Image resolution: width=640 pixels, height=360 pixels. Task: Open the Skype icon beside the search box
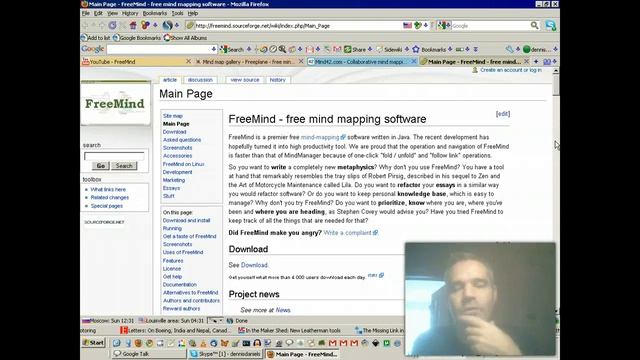(550, 25)
